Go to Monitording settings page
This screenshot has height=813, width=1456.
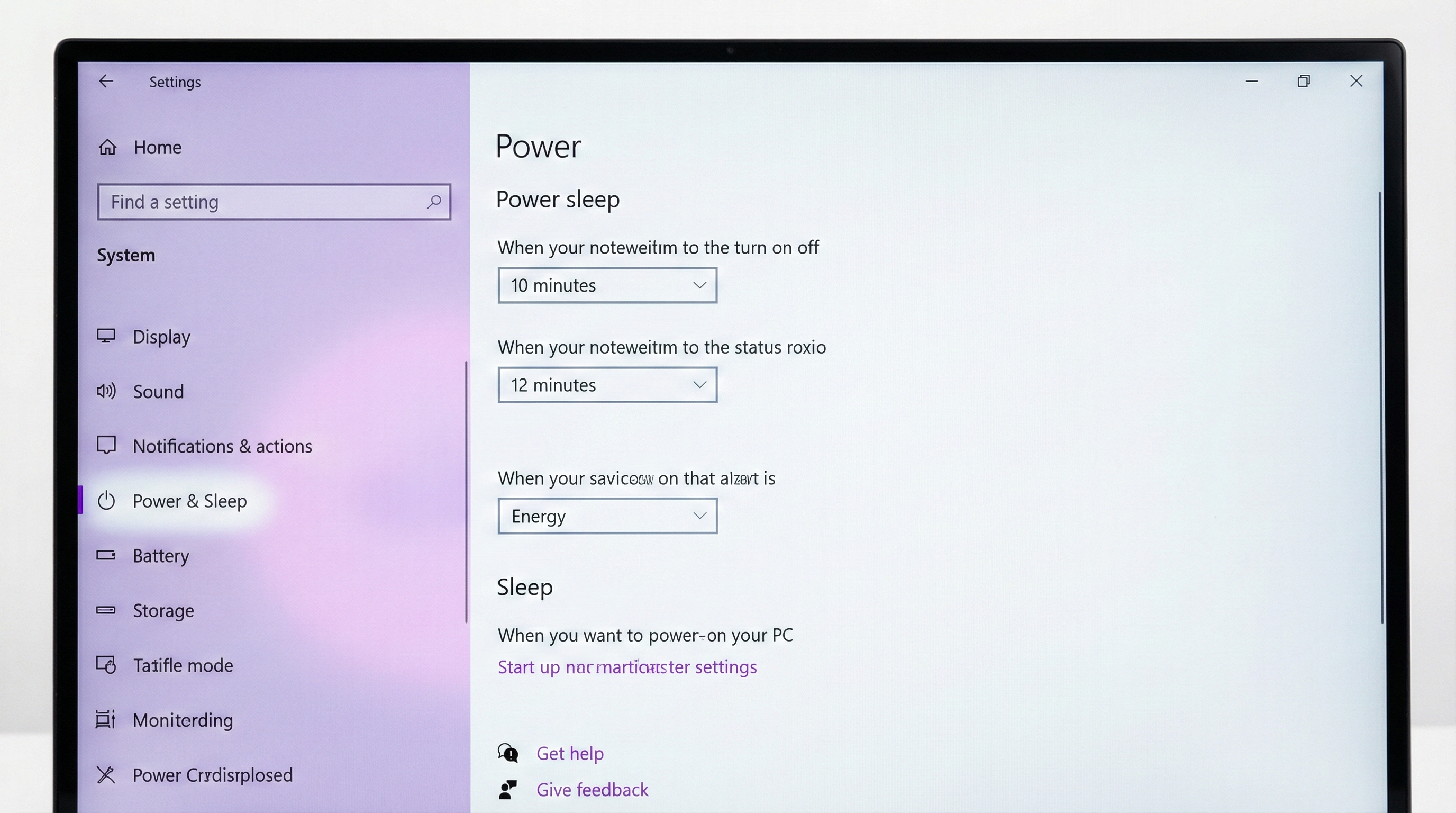pos(183,720)
